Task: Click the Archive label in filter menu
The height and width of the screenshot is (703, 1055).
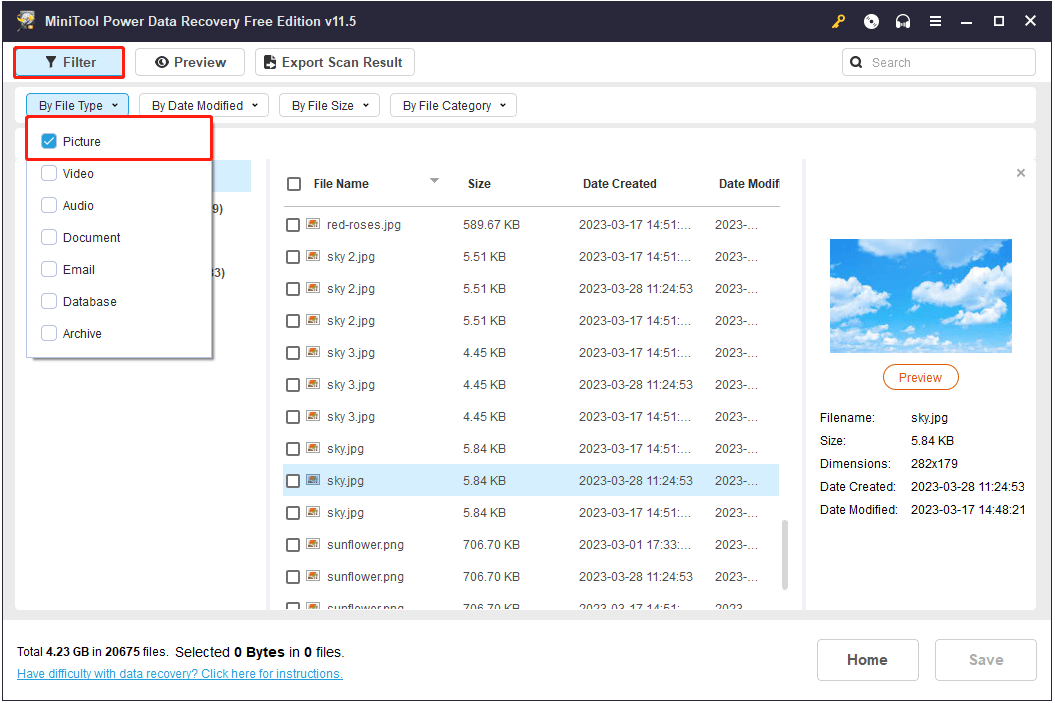Action: 82,334
